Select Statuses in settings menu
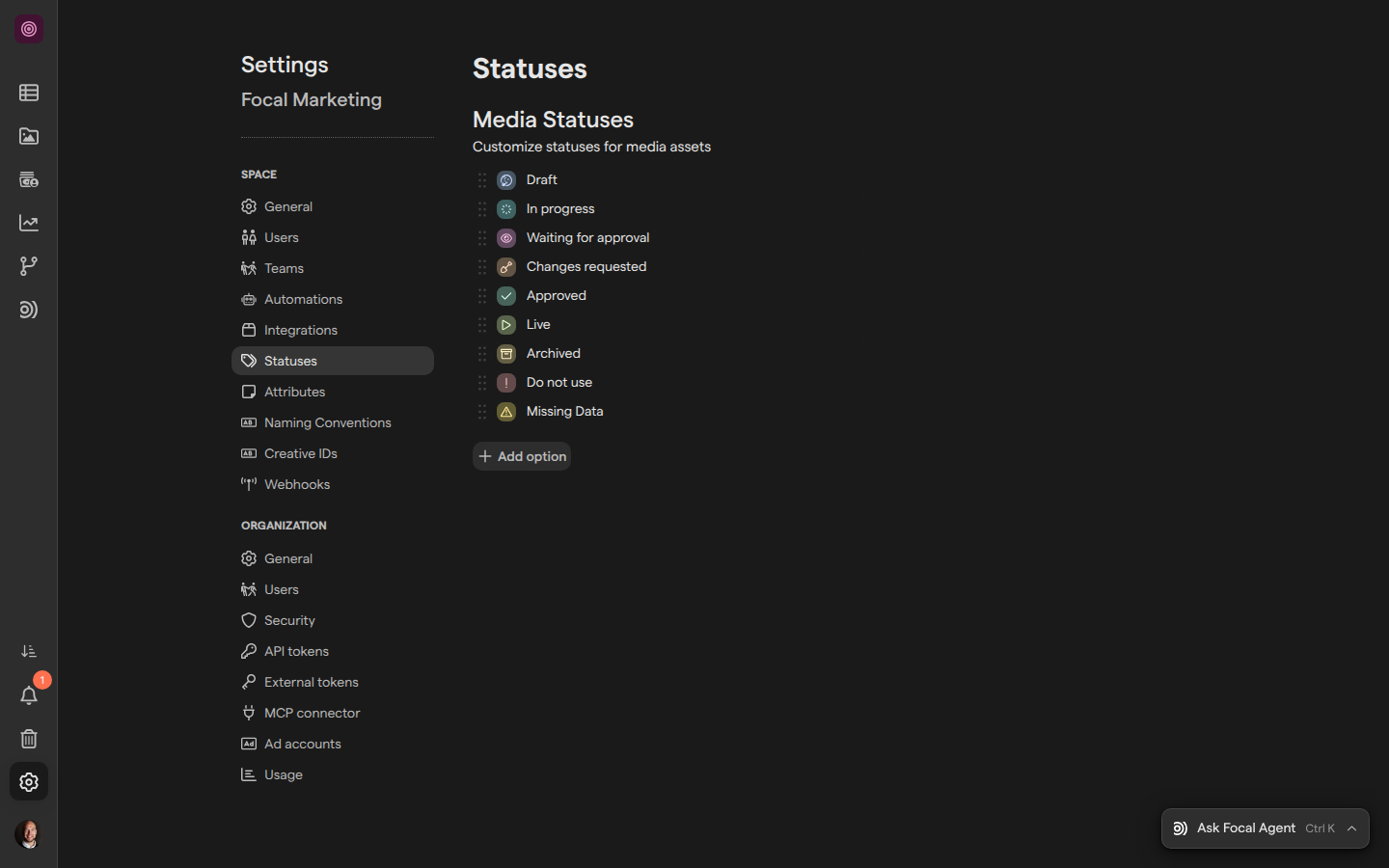Screen dimensions: 1389x868 point(333,361)
